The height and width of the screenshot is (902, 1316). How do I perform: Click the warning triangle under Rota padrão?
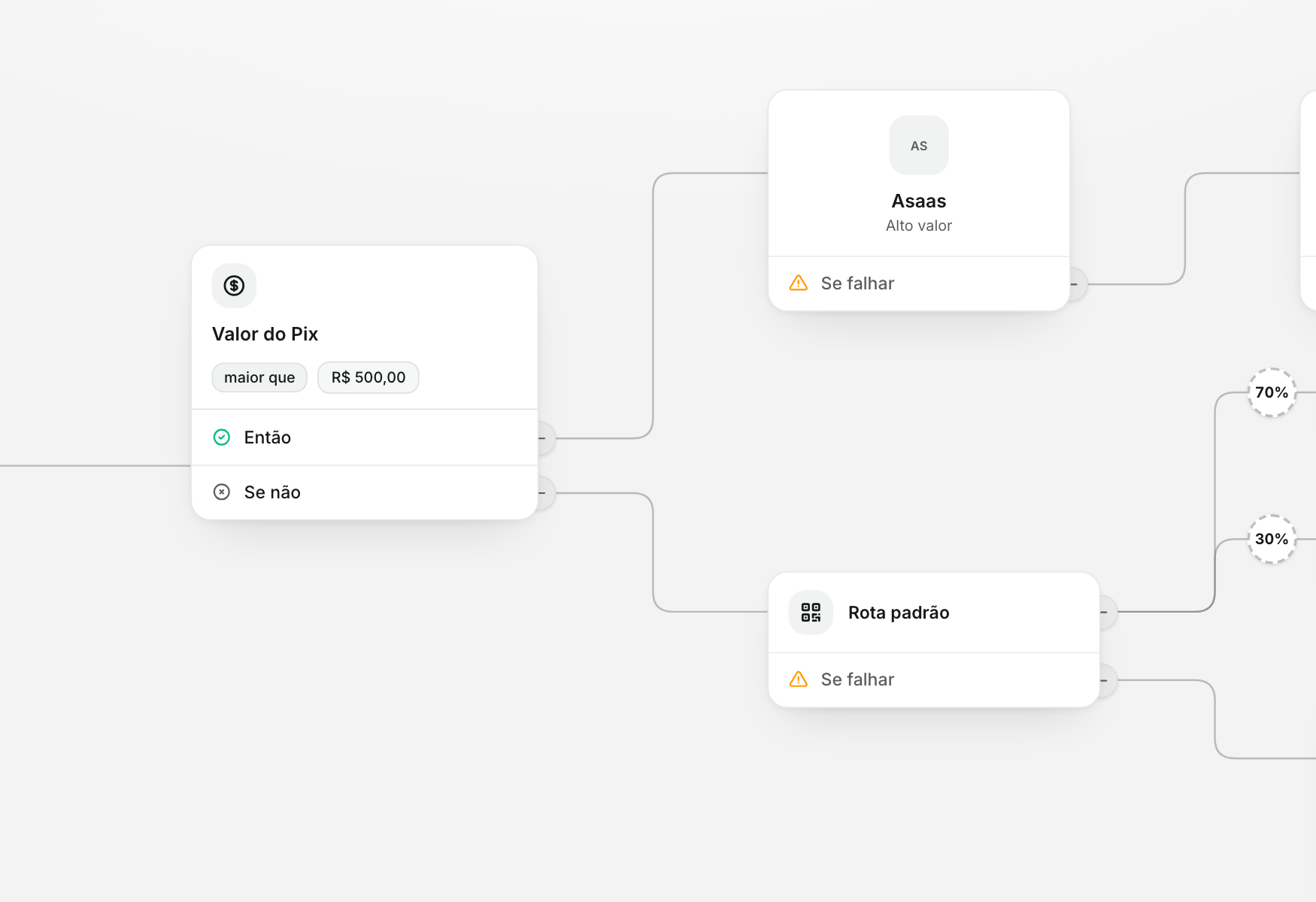point(799,680)
